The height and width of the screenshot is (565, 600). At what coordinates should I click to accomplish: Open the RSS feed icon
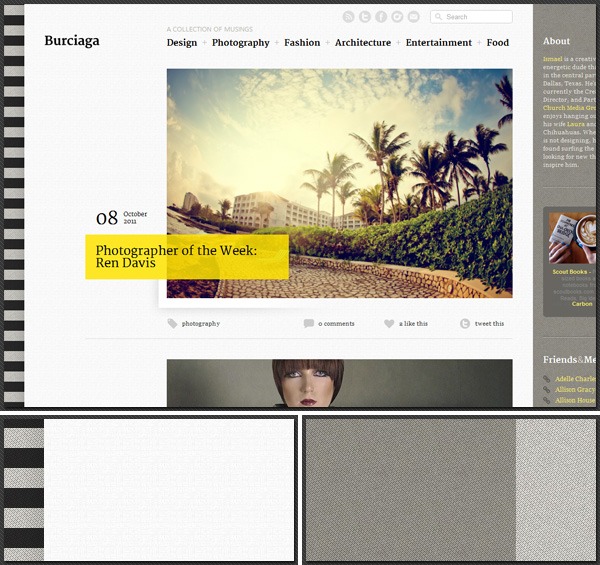tap(348, 17)
